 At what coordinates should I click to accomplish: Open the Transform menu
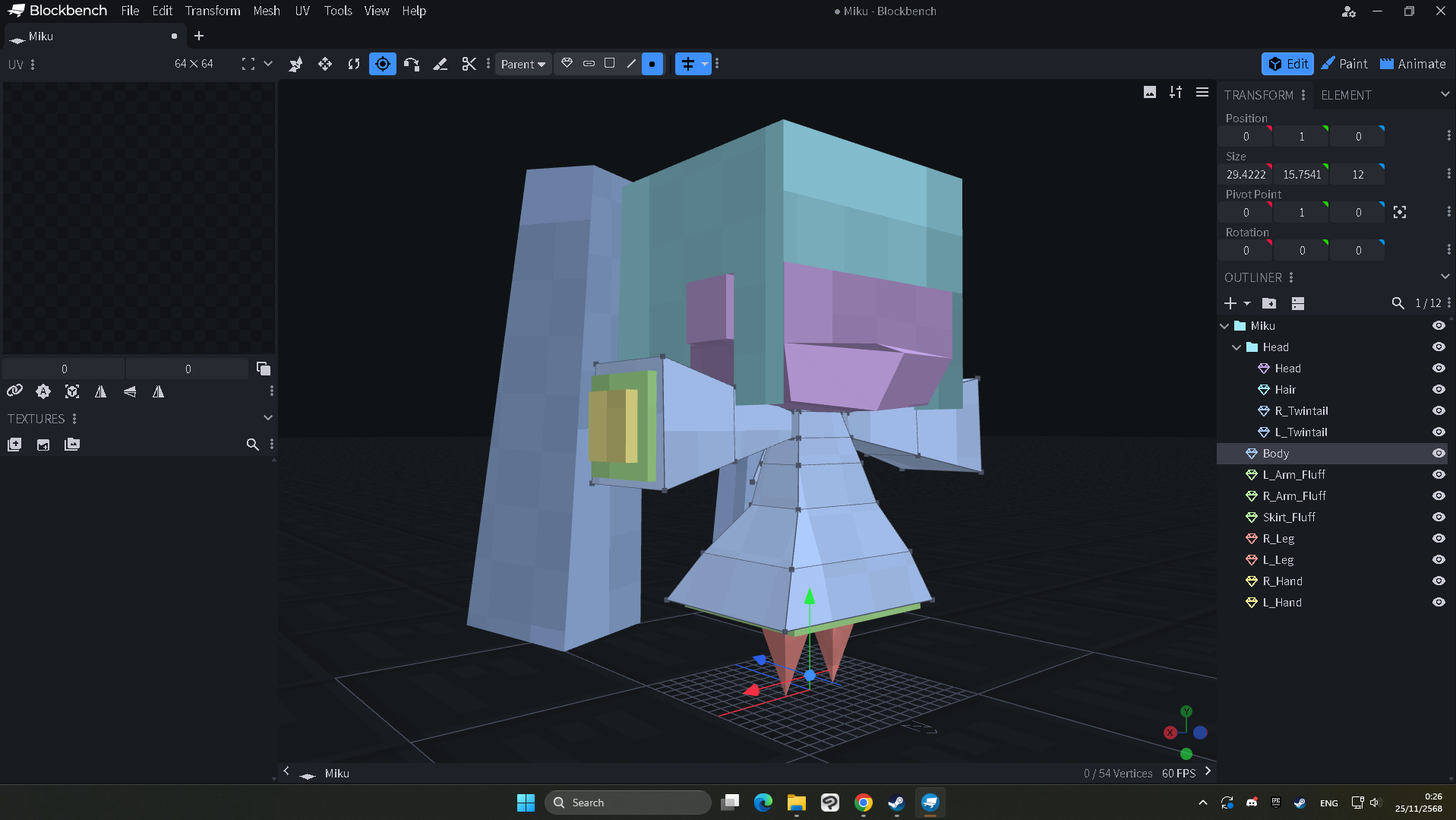[x=212, y=11]
